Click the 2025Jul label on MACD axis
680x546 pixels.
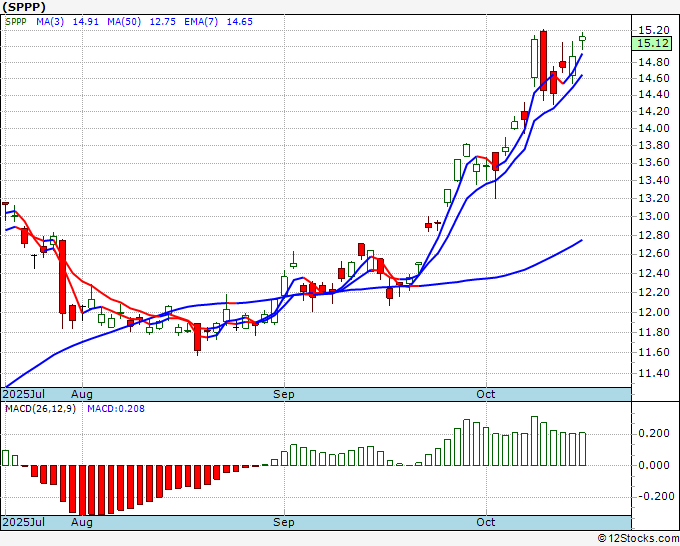point(24,522)
